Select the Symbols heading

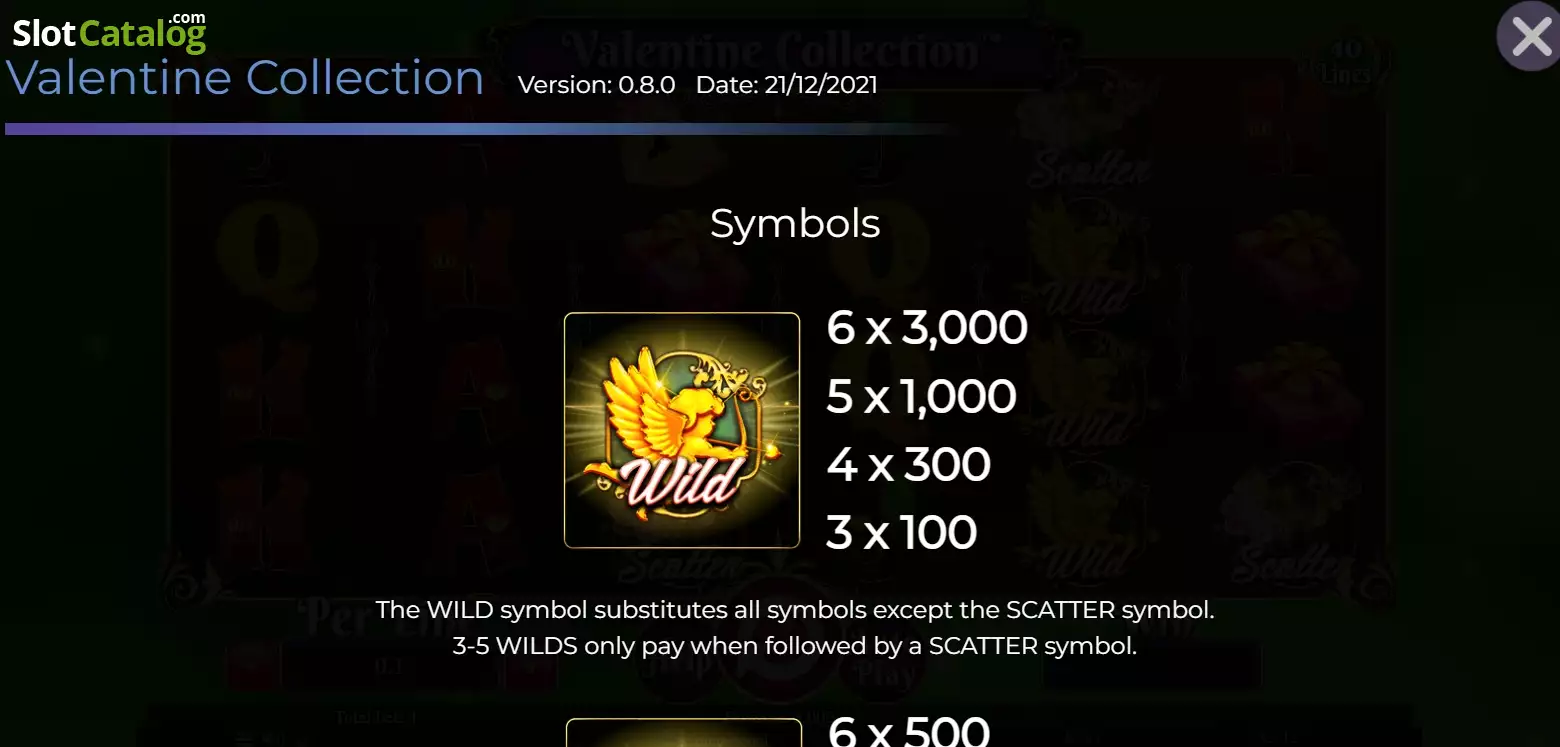point(795,223)
